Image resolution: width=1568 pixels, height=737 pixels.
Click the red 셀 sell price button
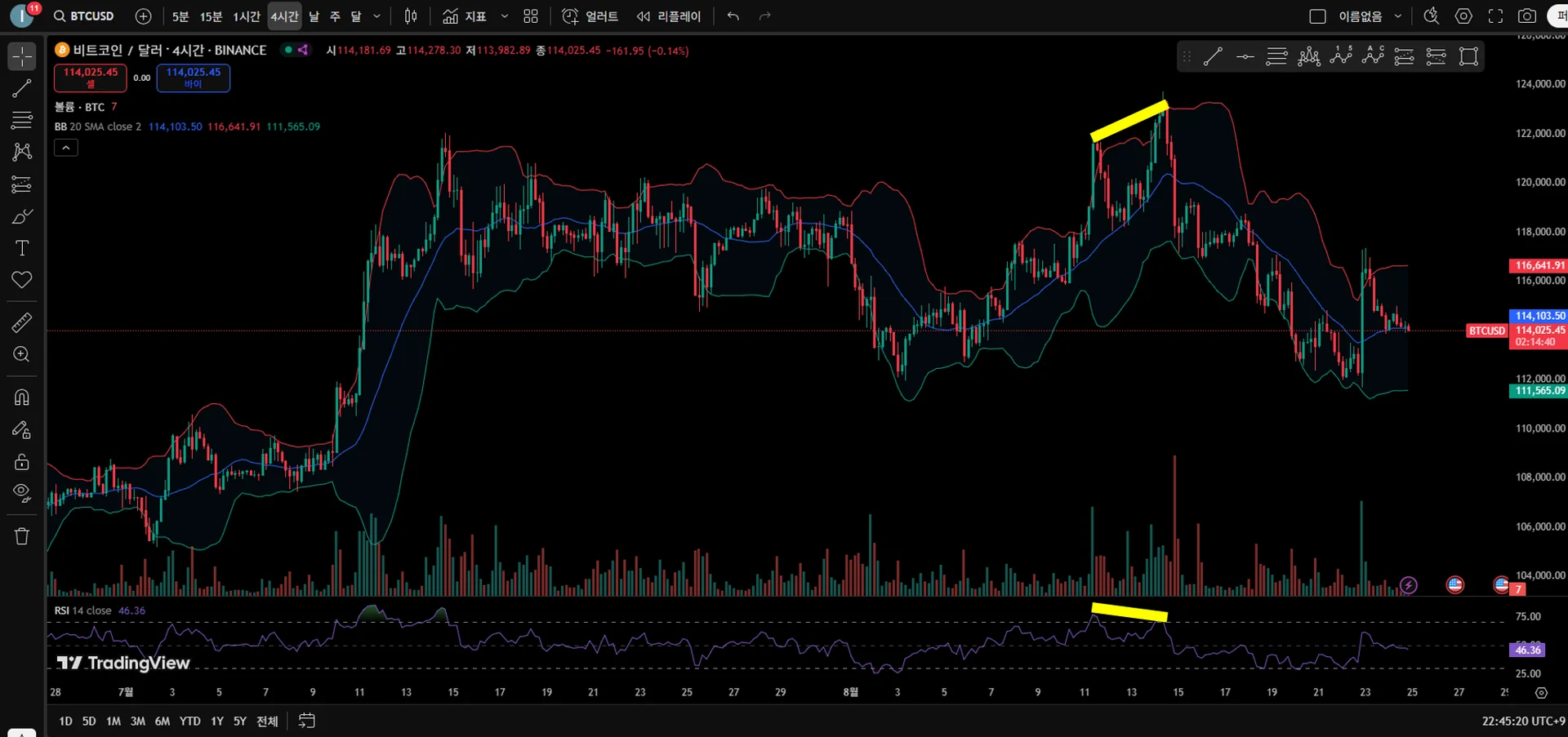coord(91,78)
